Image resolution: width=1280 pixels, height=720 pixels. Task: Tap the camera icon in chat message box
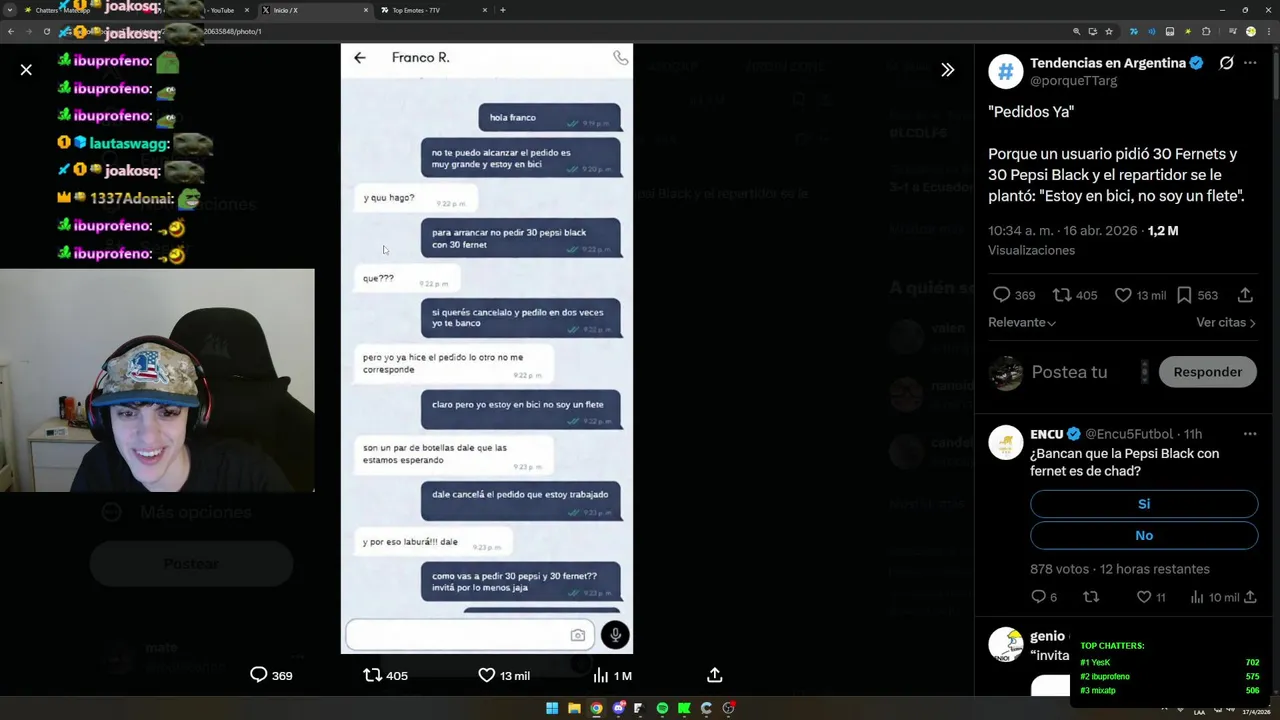[x=577, y=635]
